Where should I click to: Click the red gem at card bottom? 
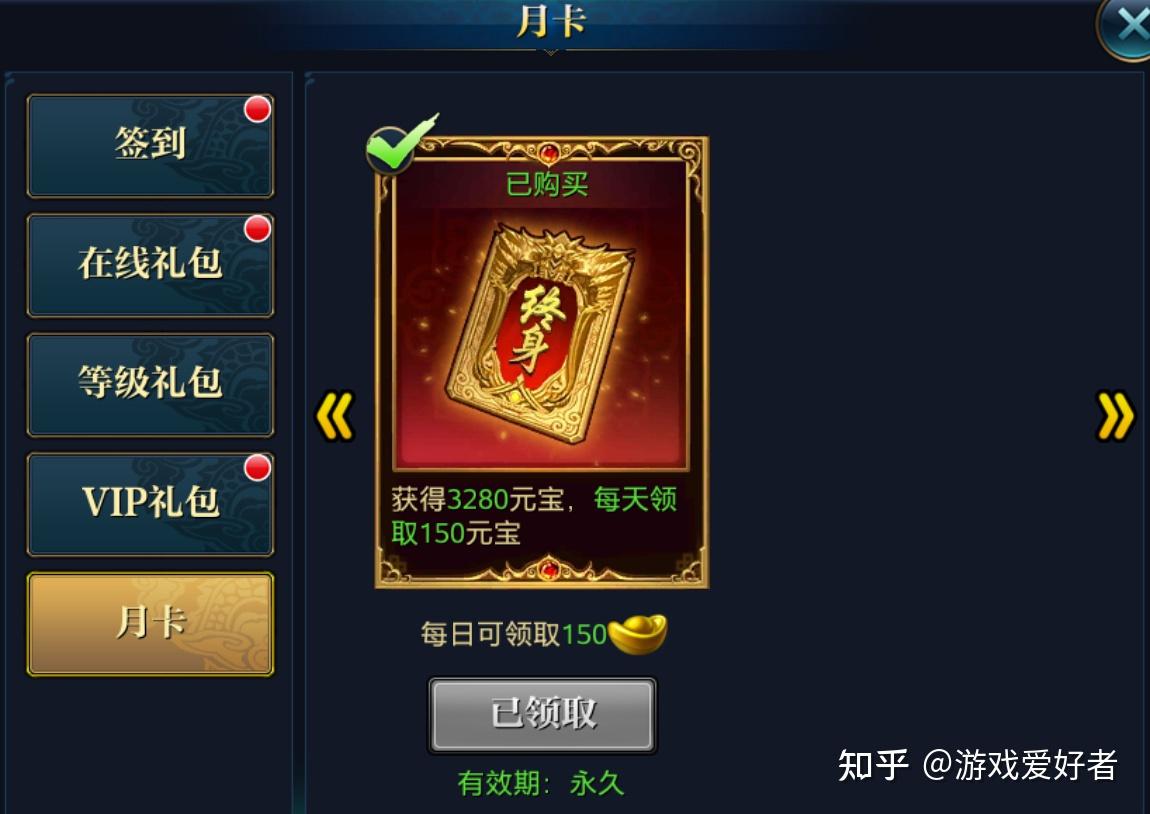pos(549,569)
